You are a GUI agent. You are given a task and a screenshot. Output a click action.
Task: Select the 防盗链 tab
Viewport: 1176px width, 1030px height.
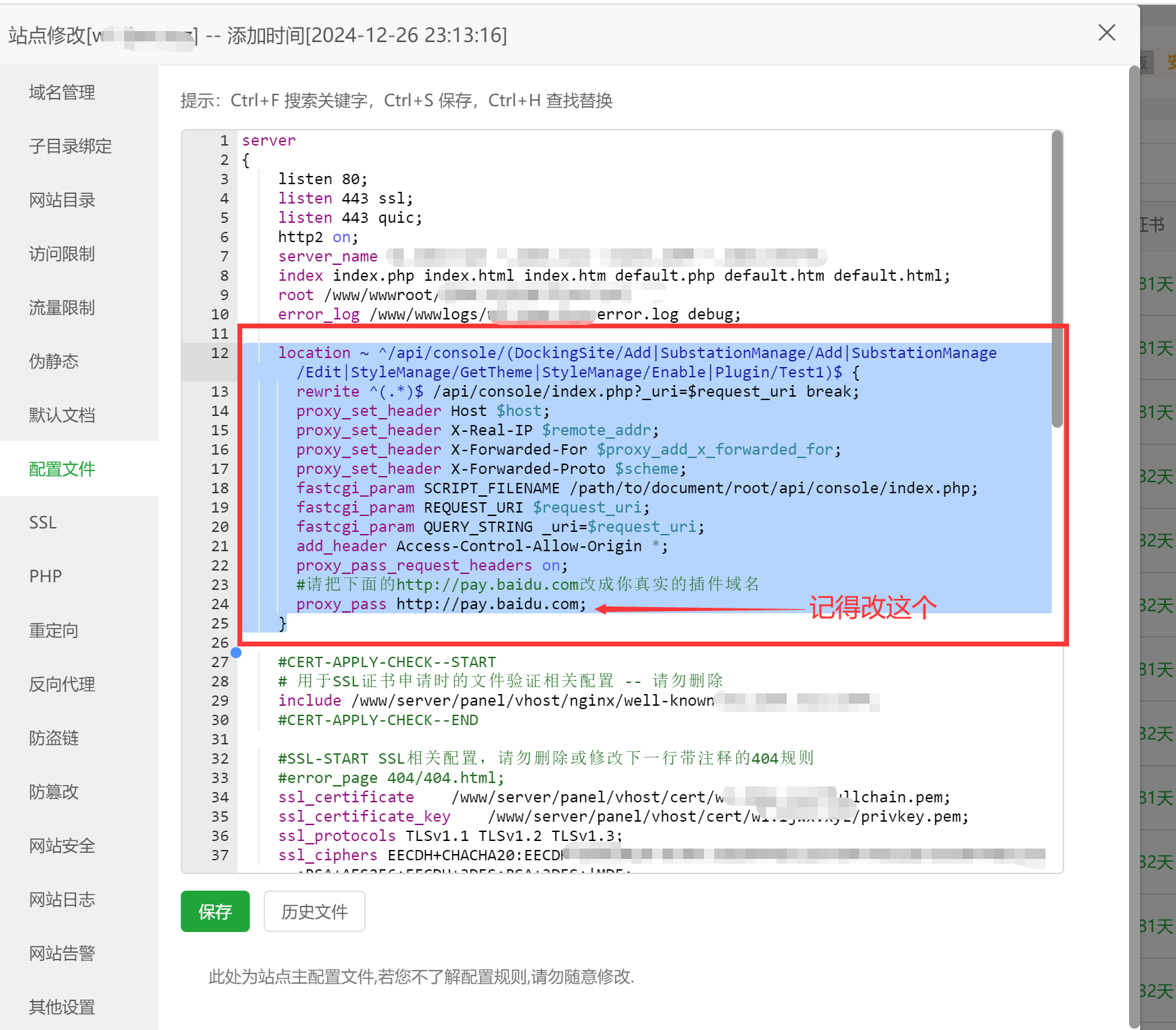[x=54, y=738]
